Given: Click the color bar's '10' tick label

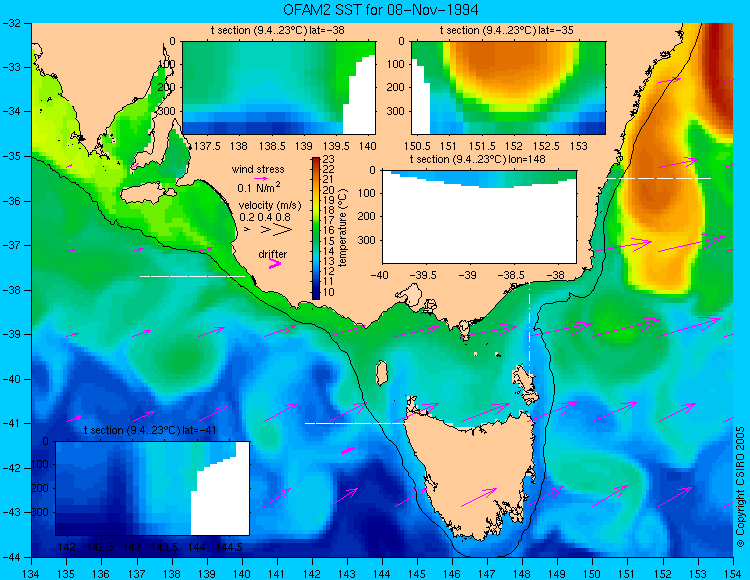Looking at the screenshot, I should [329, 292].
